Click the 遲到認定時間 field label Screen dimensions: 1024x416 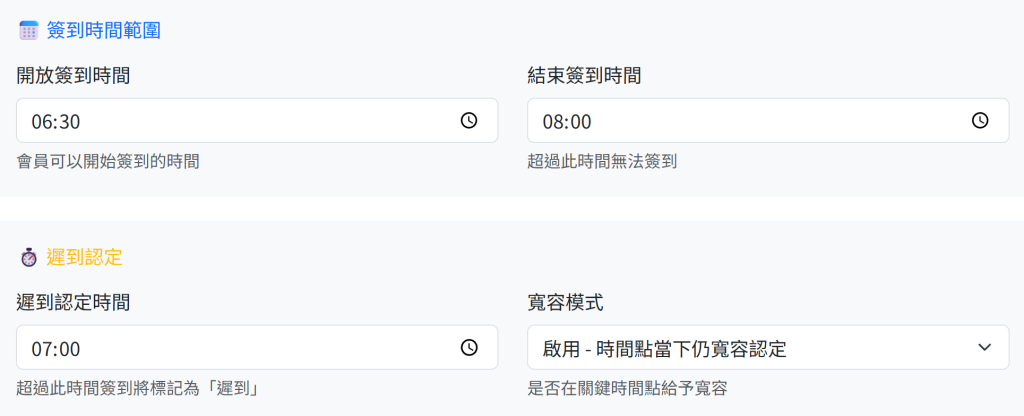73,302
